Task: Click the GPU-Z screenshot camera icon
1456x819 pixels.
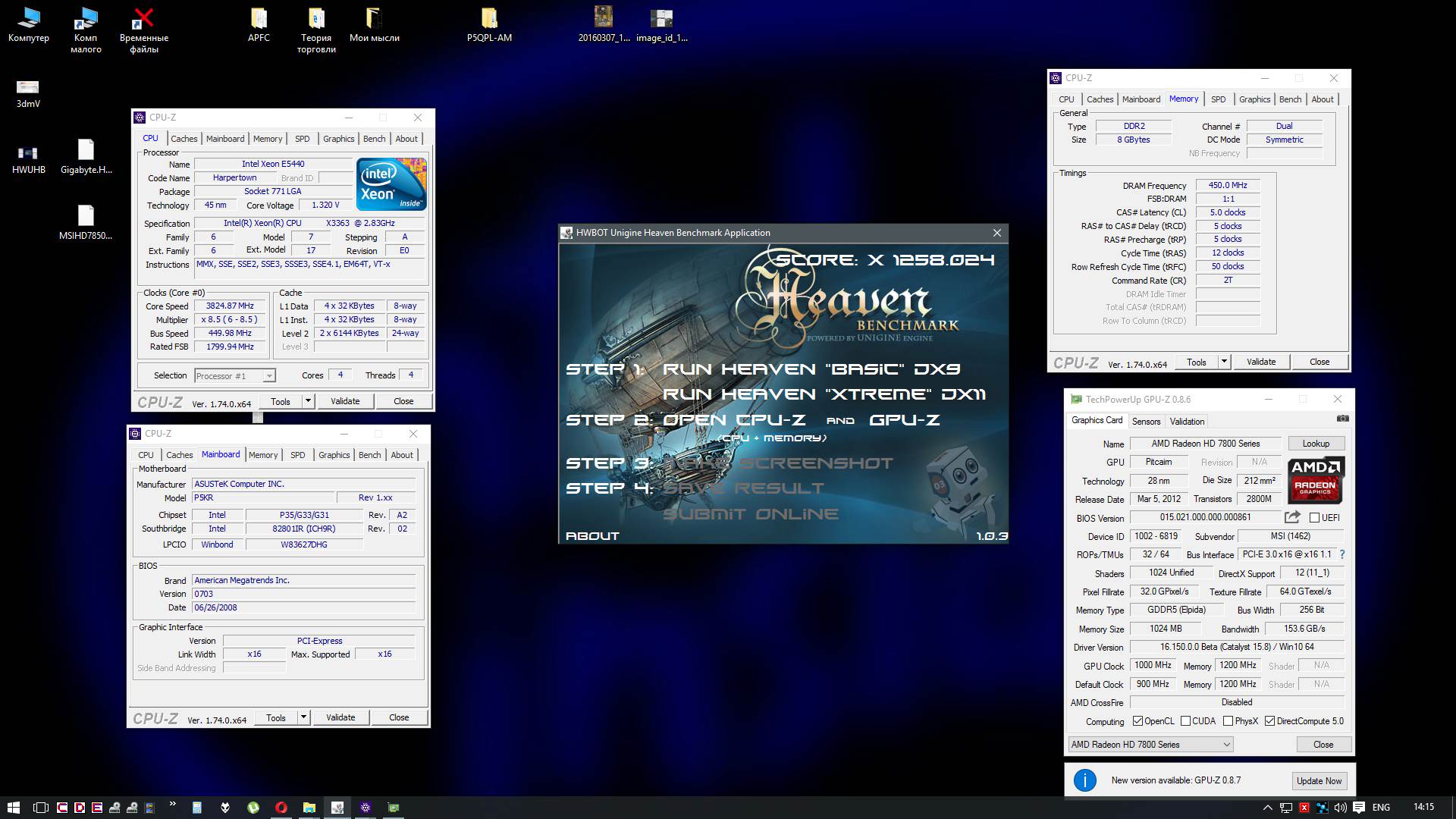Action: (x=1342, y=419)
